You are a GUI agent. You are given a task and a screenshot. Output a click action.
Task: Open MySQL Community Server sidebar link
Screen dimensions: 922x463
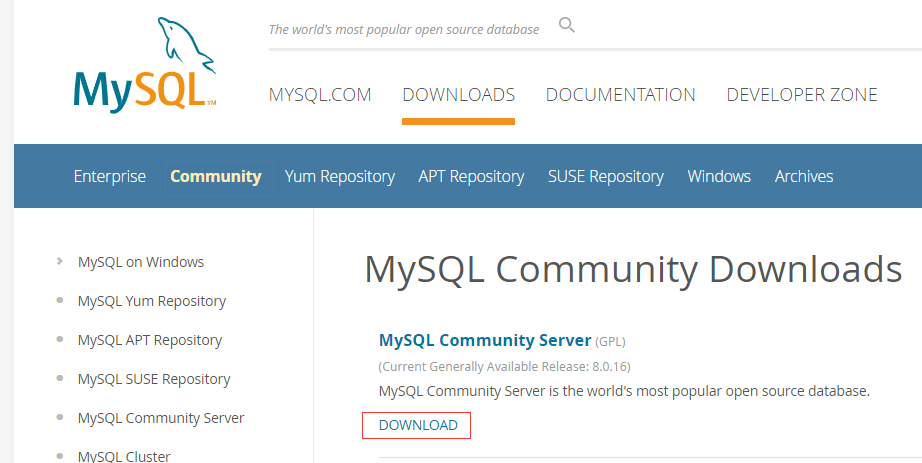[x=161, y=418]
